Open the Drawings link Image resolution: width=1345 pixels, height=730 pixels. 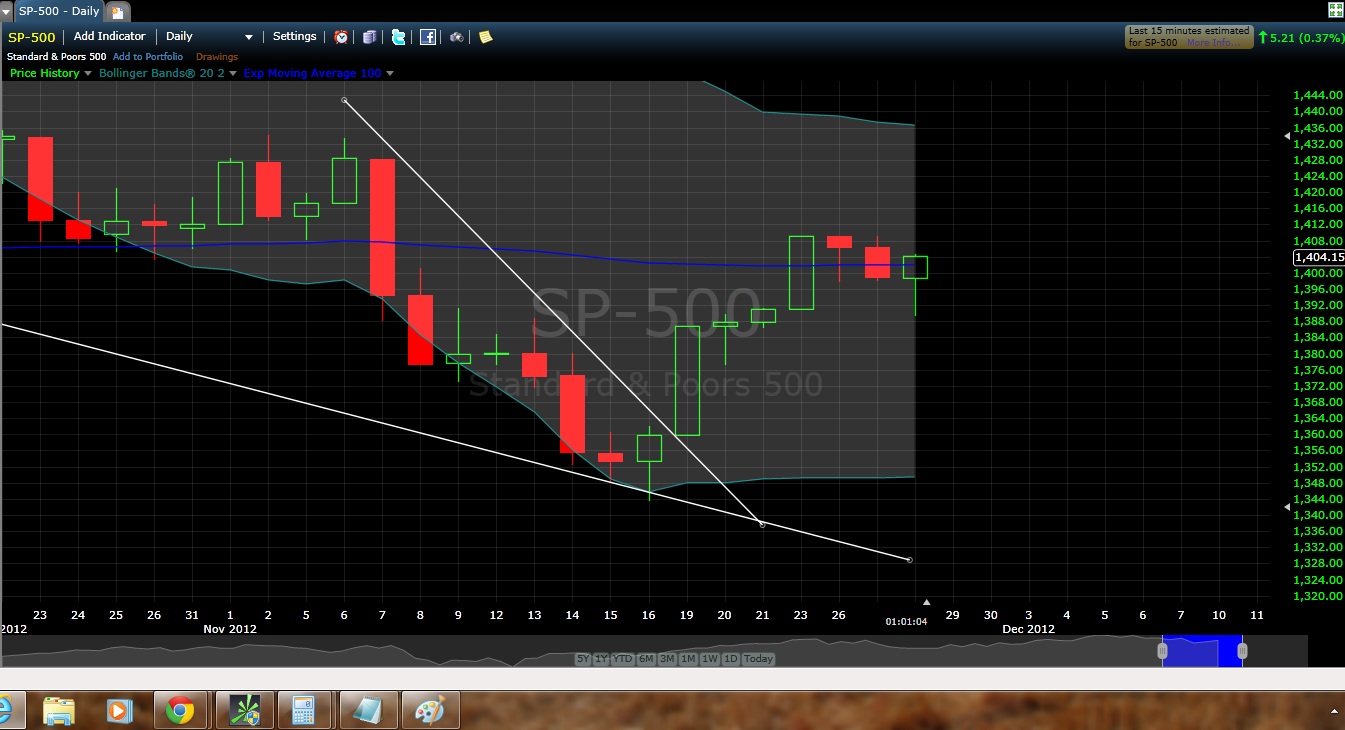click(217, 57)
